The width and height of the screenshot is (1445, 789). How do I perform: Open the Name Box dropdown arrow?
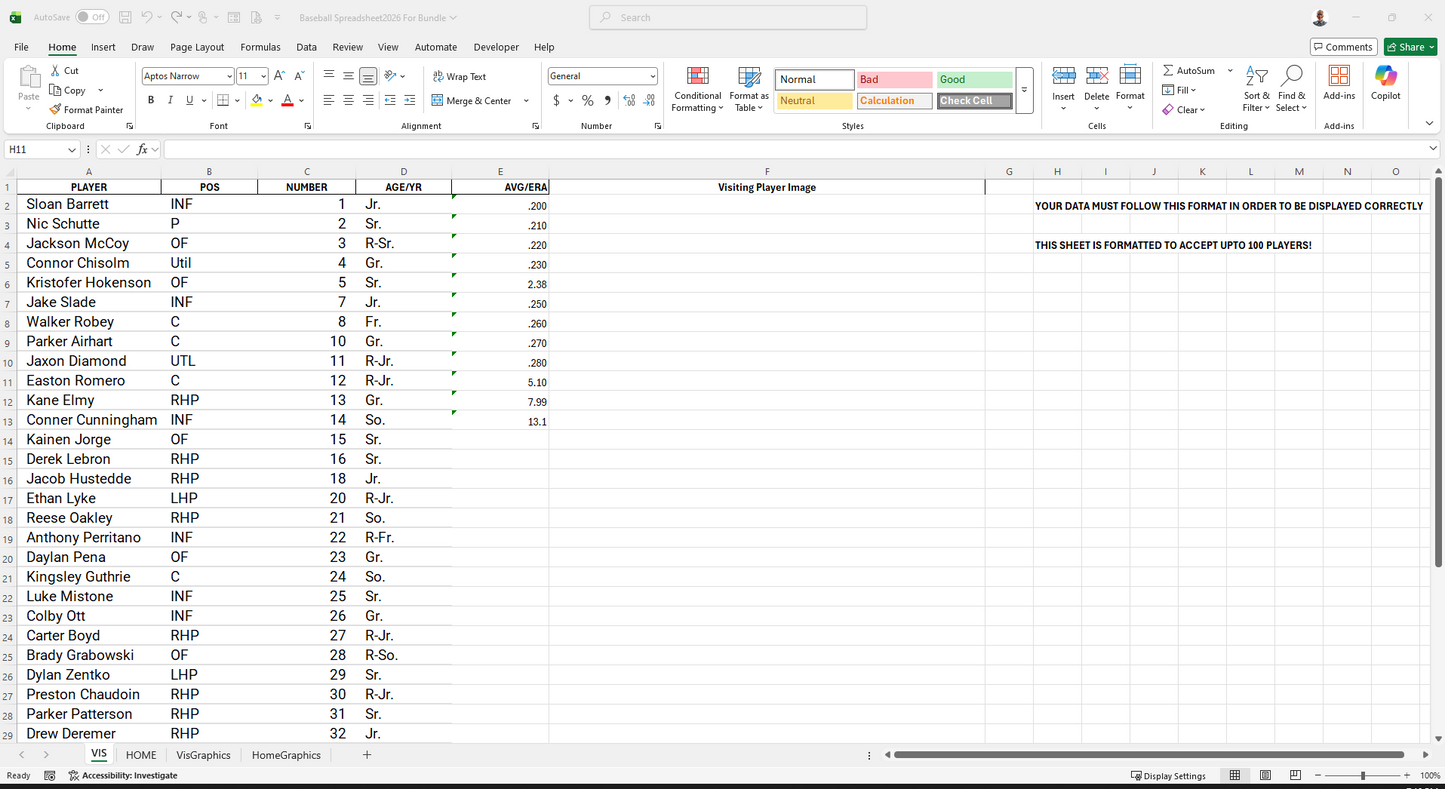pos(72,149)
